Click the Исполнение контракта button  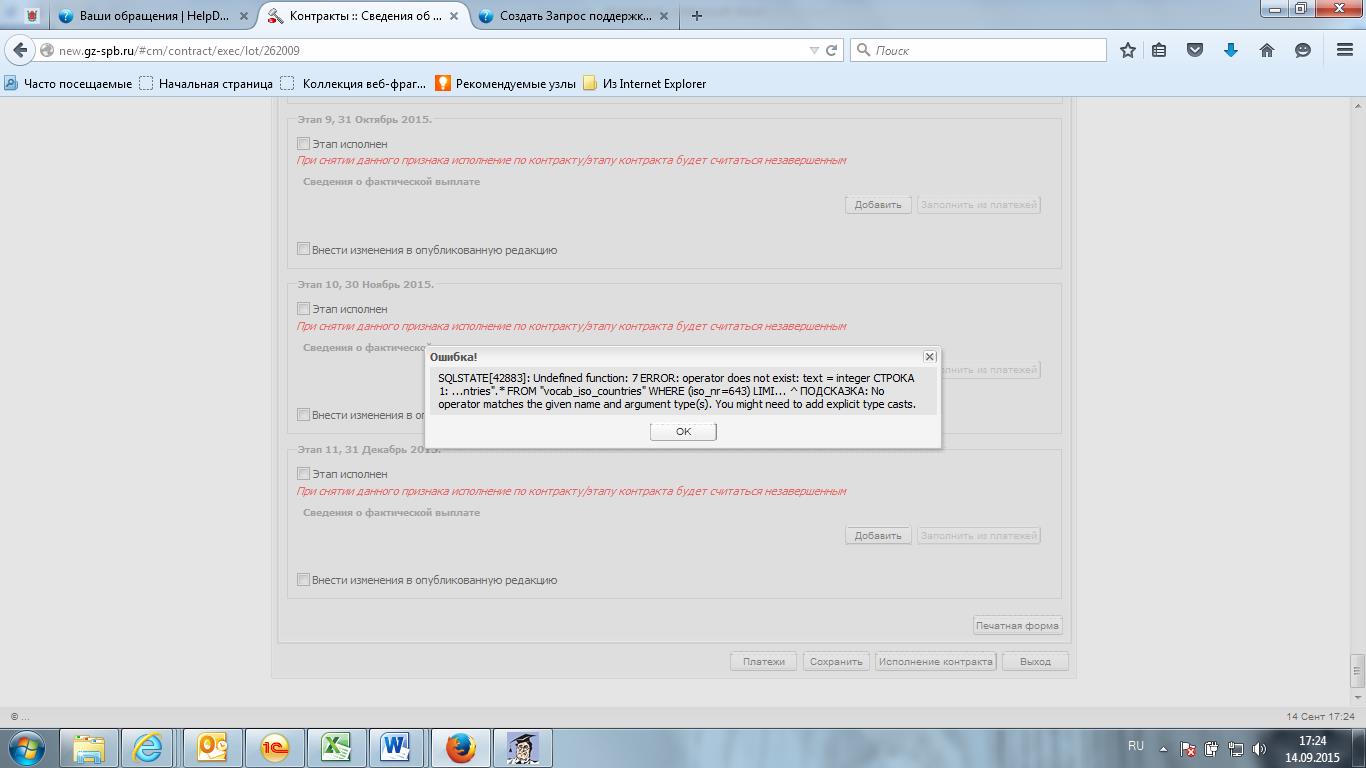[x=936, y=662]
